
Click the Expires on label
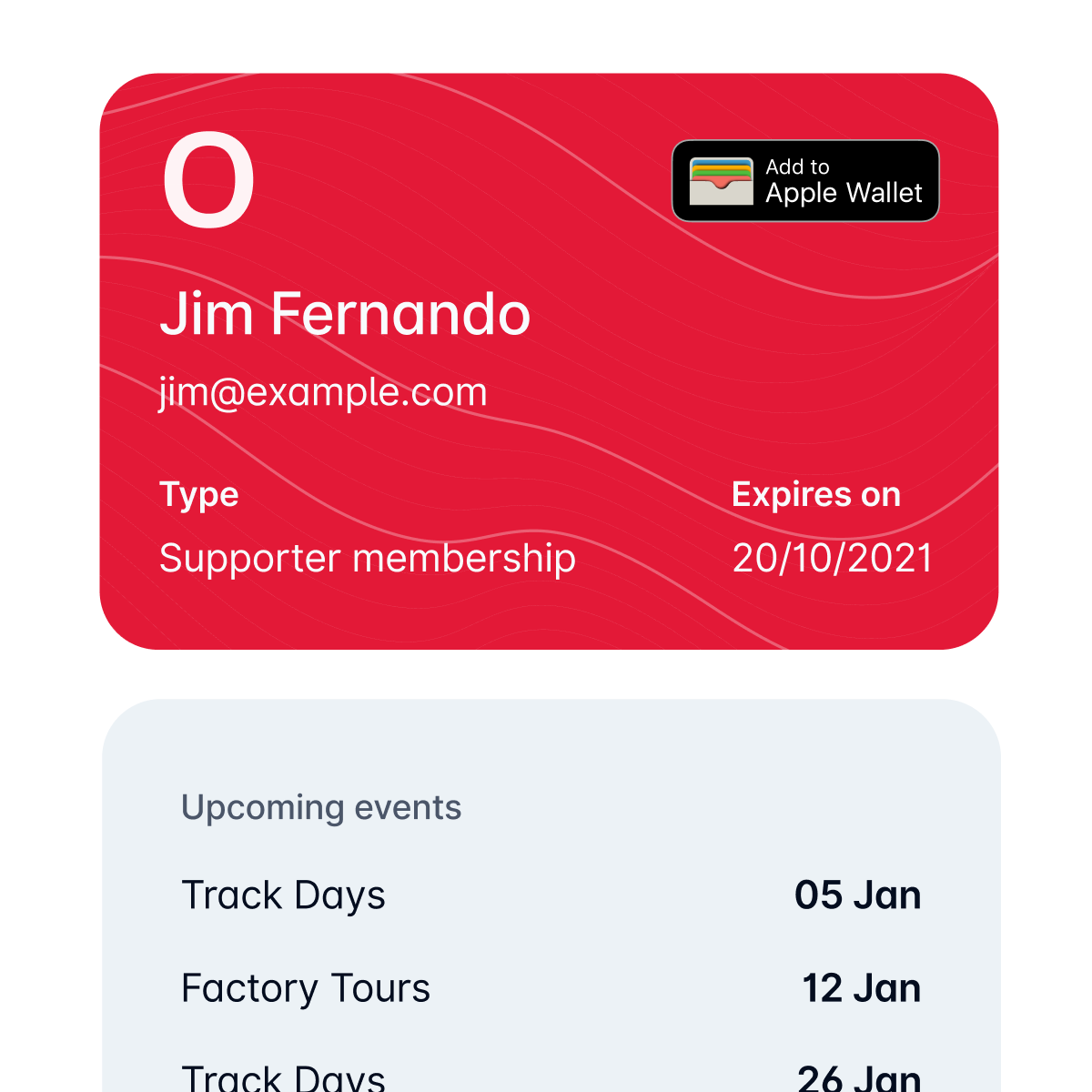click(816, 494)
